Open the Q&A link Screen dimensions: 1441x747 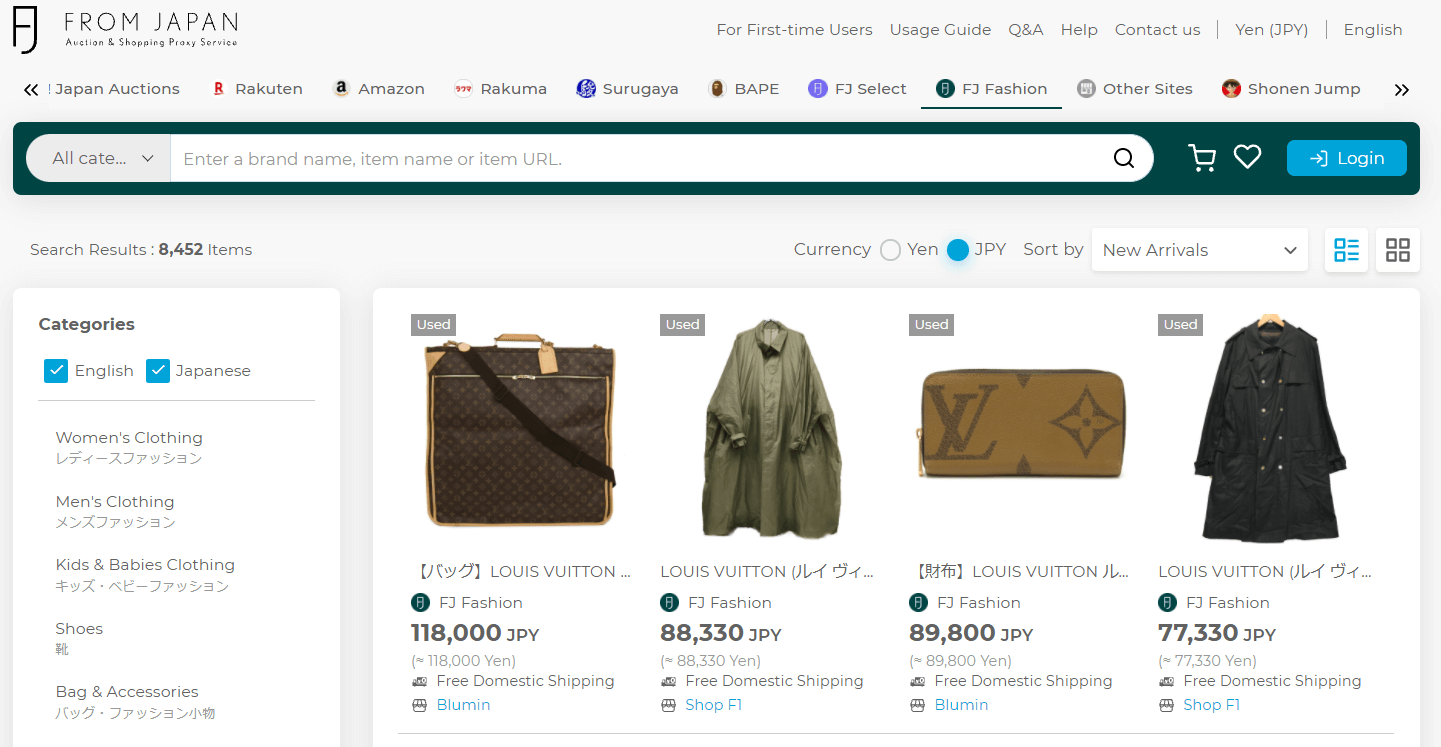1025,30
